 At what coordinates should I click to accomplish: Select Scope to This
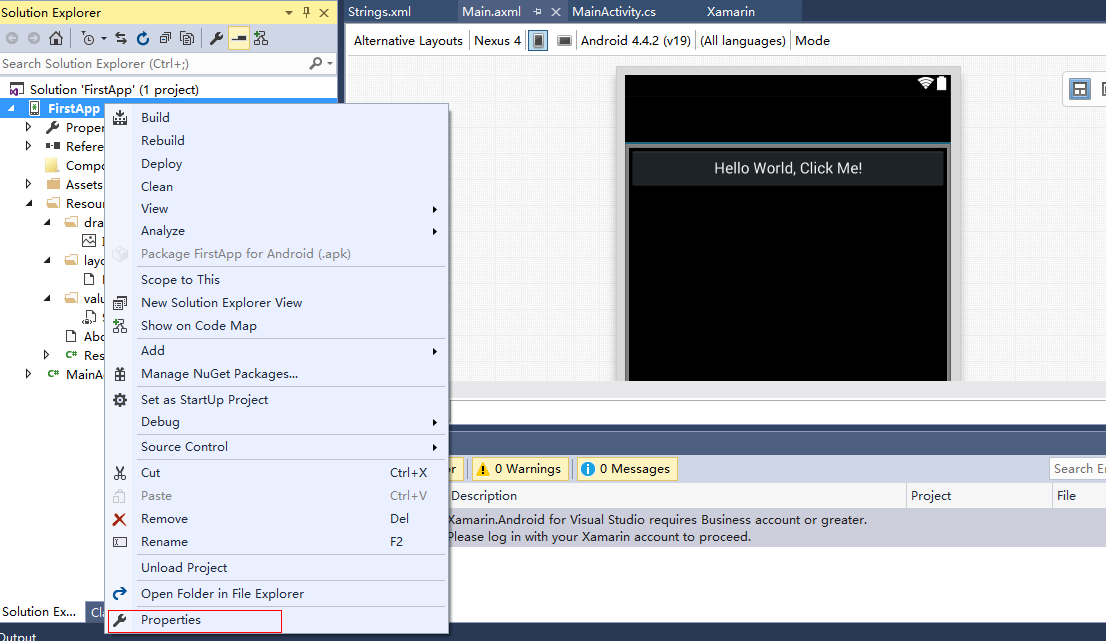276,280
